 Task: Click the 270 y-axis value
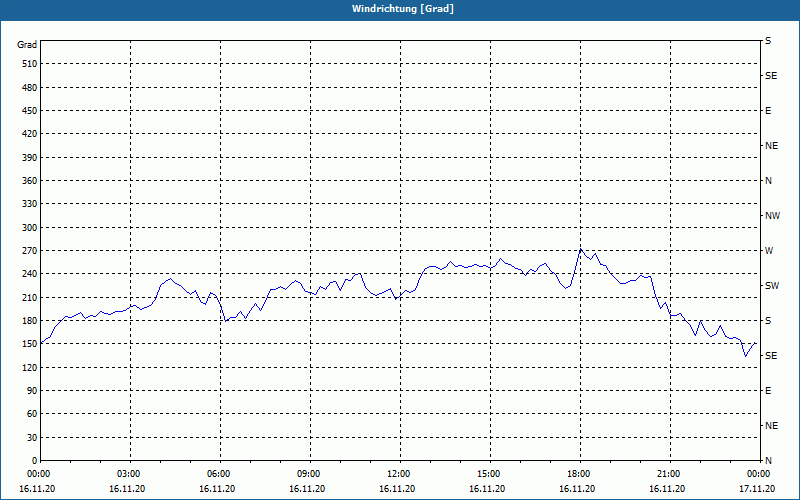coord(30,251)
